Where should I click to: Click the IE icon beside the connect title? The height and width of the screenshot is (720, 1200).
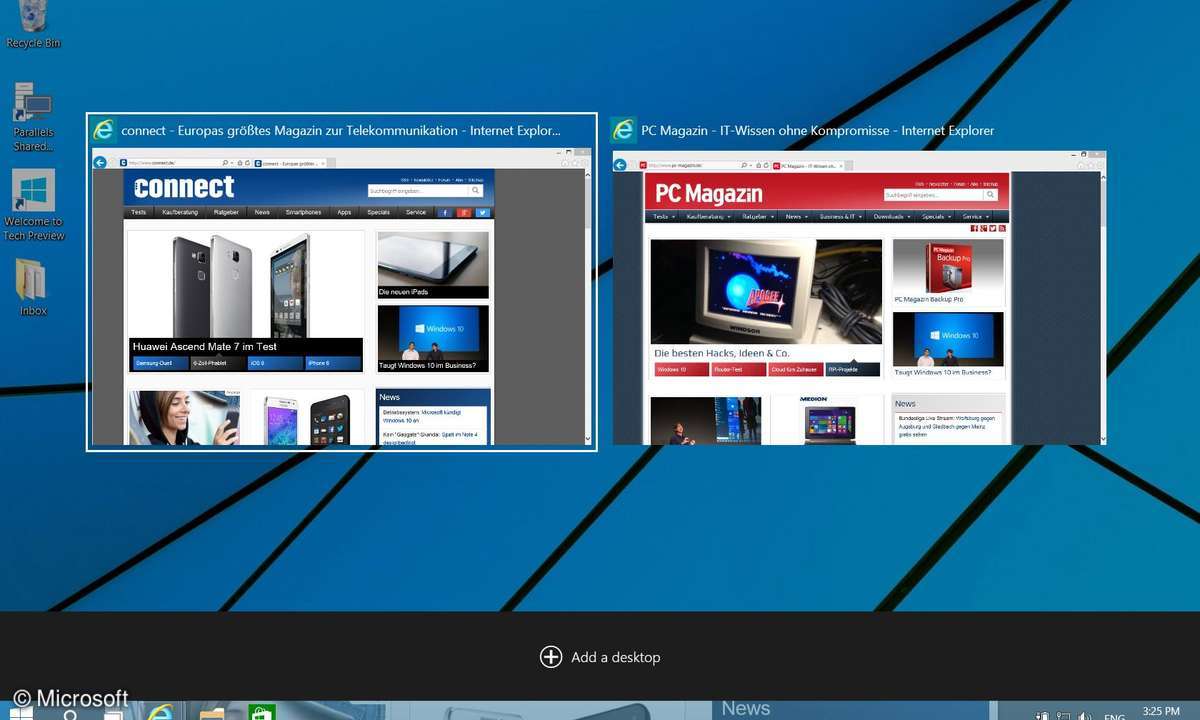pos(103,130)
